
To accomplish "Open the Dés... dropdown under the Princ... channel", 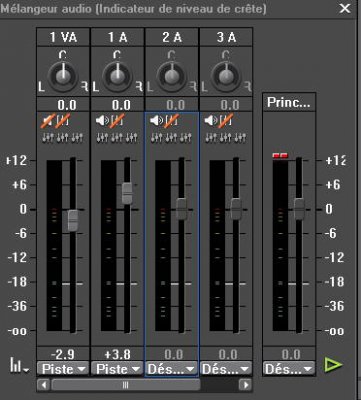I will (289, 369).
